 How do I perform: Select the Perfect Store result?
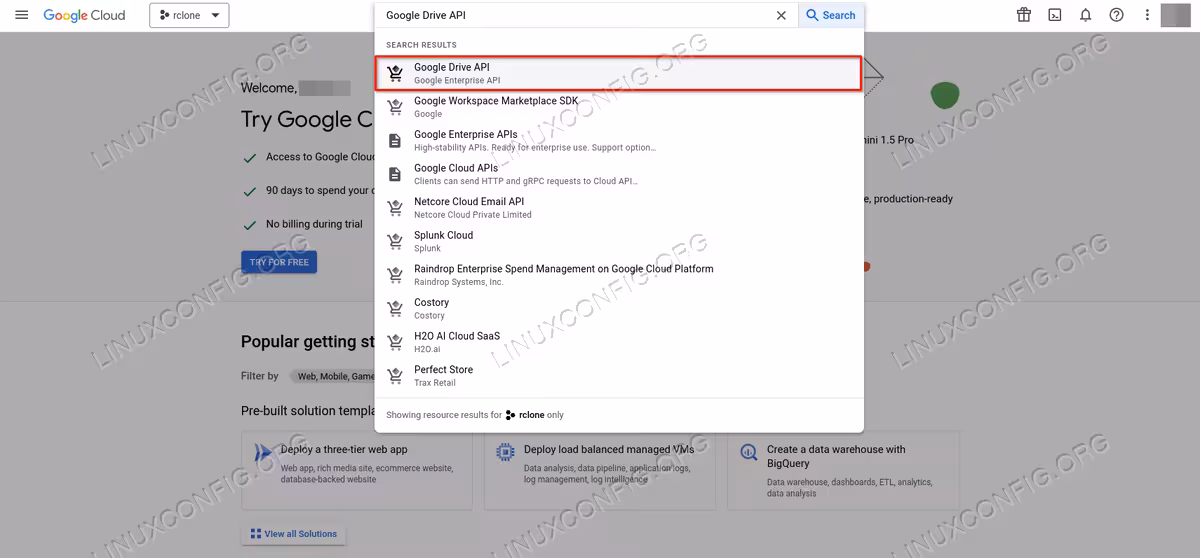pyautogui.click(x=619, y=375)
